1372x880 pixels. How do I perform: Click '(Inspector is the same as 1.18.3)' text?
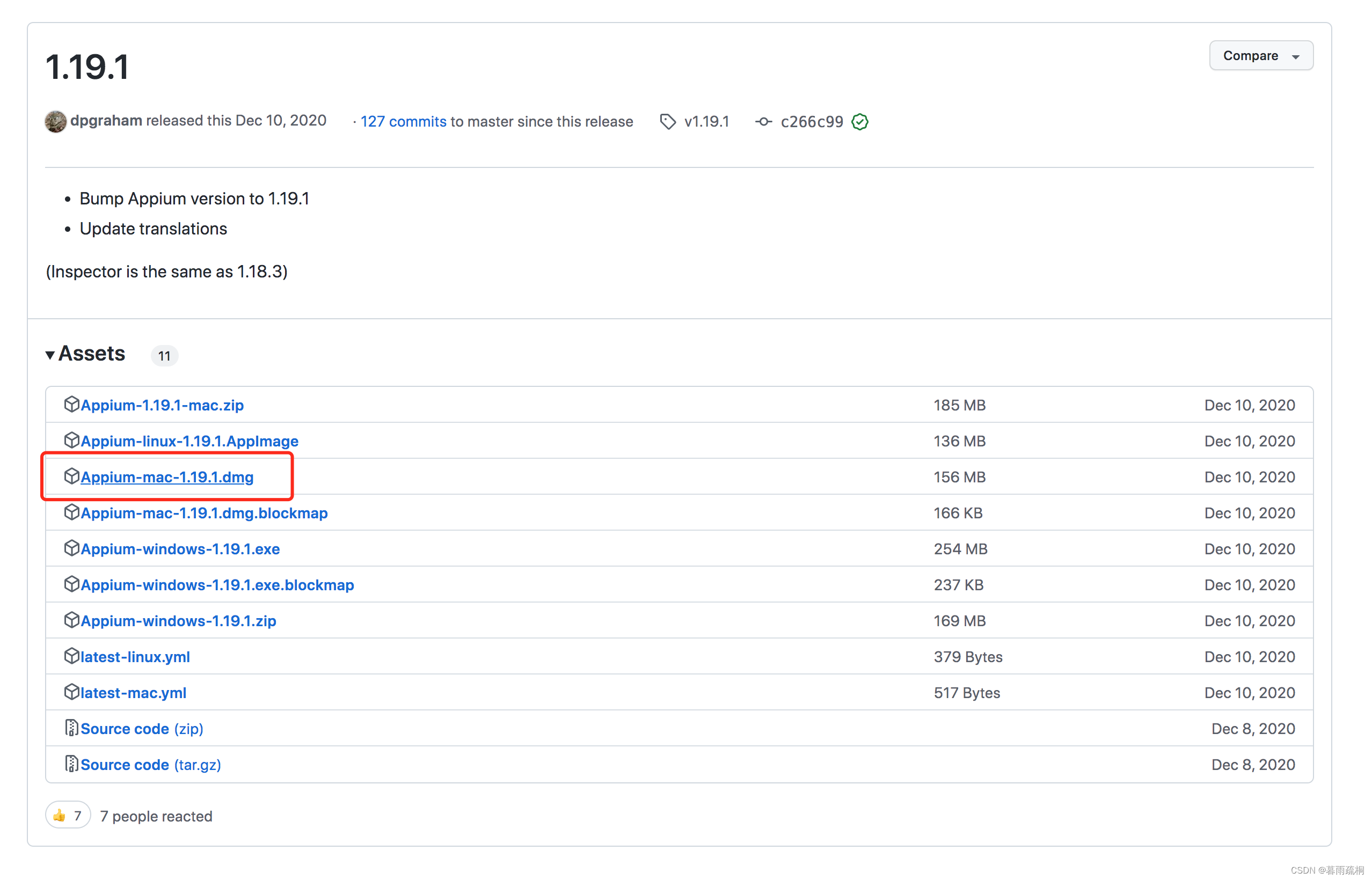click(x=166, y=272)
